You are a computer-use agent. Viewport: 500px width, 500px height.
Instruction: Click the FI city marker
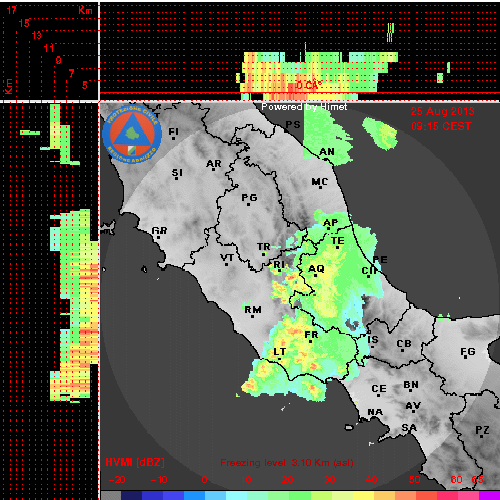173,138
